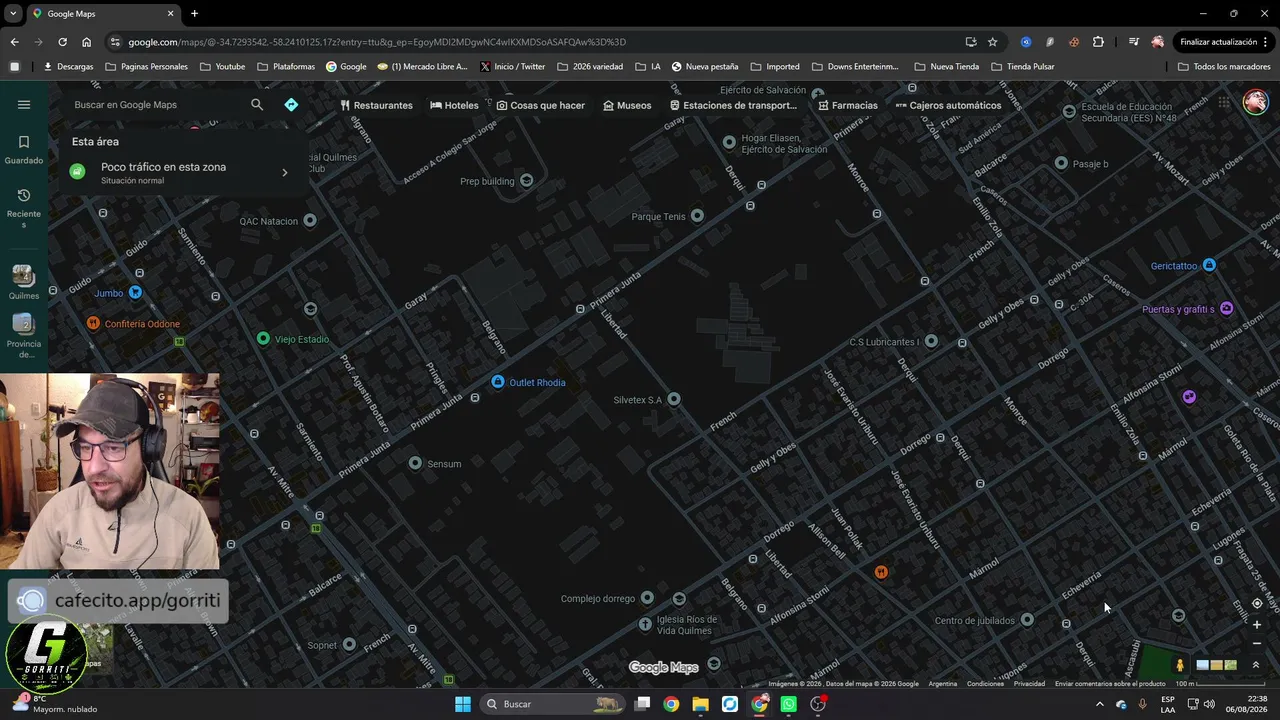The height and width of the screenshot is (720, 1280).
Task: Click Enviar comentarios sobre el producto
Action: [1110, 684]
